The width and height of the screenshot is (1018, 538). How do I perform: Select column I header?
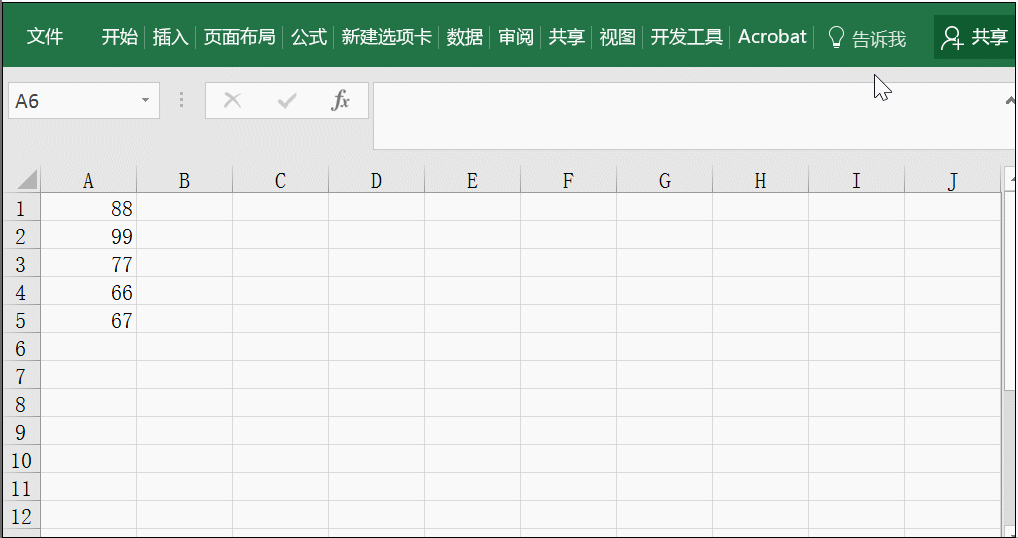856,180
